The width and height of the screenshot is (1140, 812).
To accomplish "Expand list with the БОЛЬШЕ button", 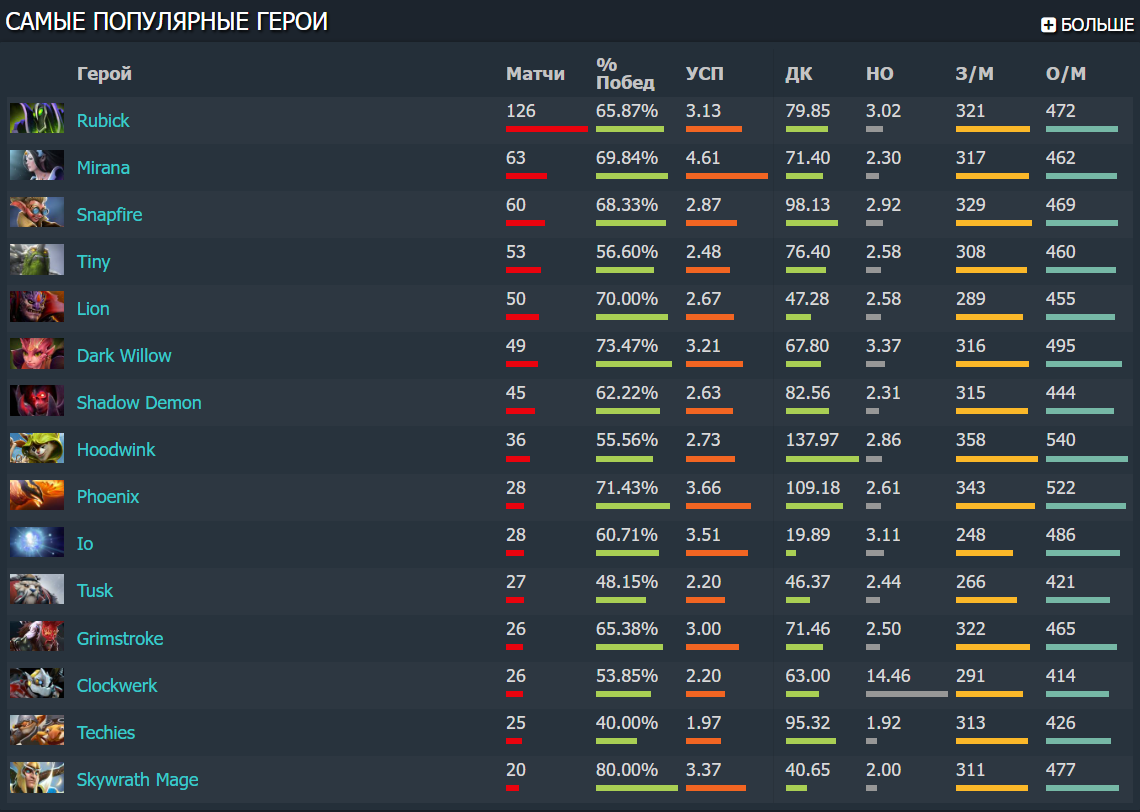I will tap(1087, 25).
